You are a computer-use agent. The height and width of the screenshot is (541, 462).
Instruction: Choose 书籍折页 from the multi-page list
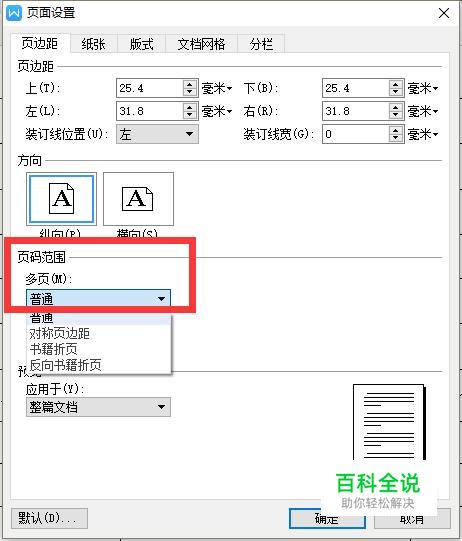click(98, 349)
